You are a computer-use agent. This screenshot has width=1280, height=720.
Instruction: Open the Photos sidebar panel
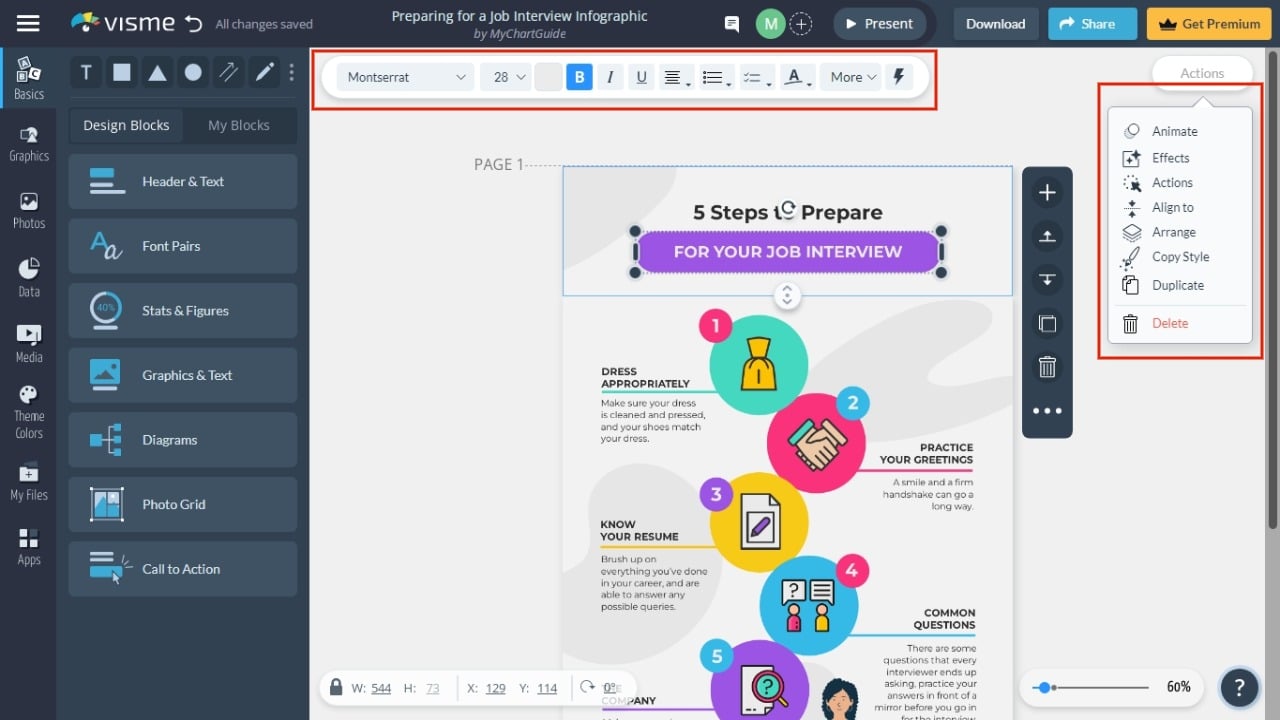(x=28, y=211)
